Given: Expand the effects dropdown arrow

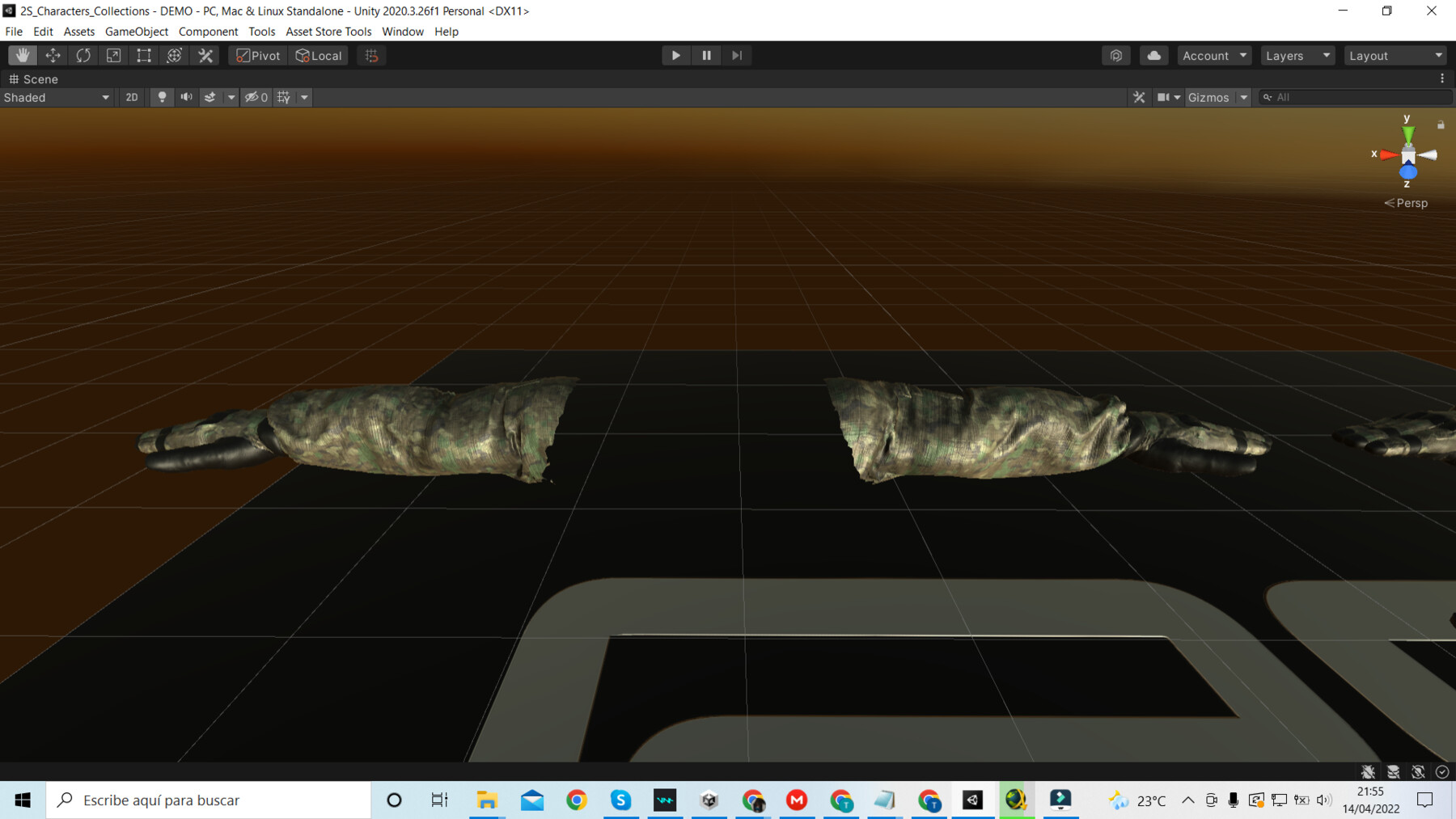Looking at the screenshot, I should coord(231,97).
